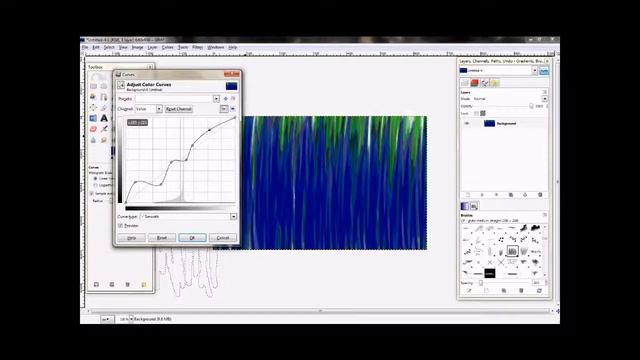Open the Layers tab menu arrow
Screen dimensions: 640x360
pos(544,92)
